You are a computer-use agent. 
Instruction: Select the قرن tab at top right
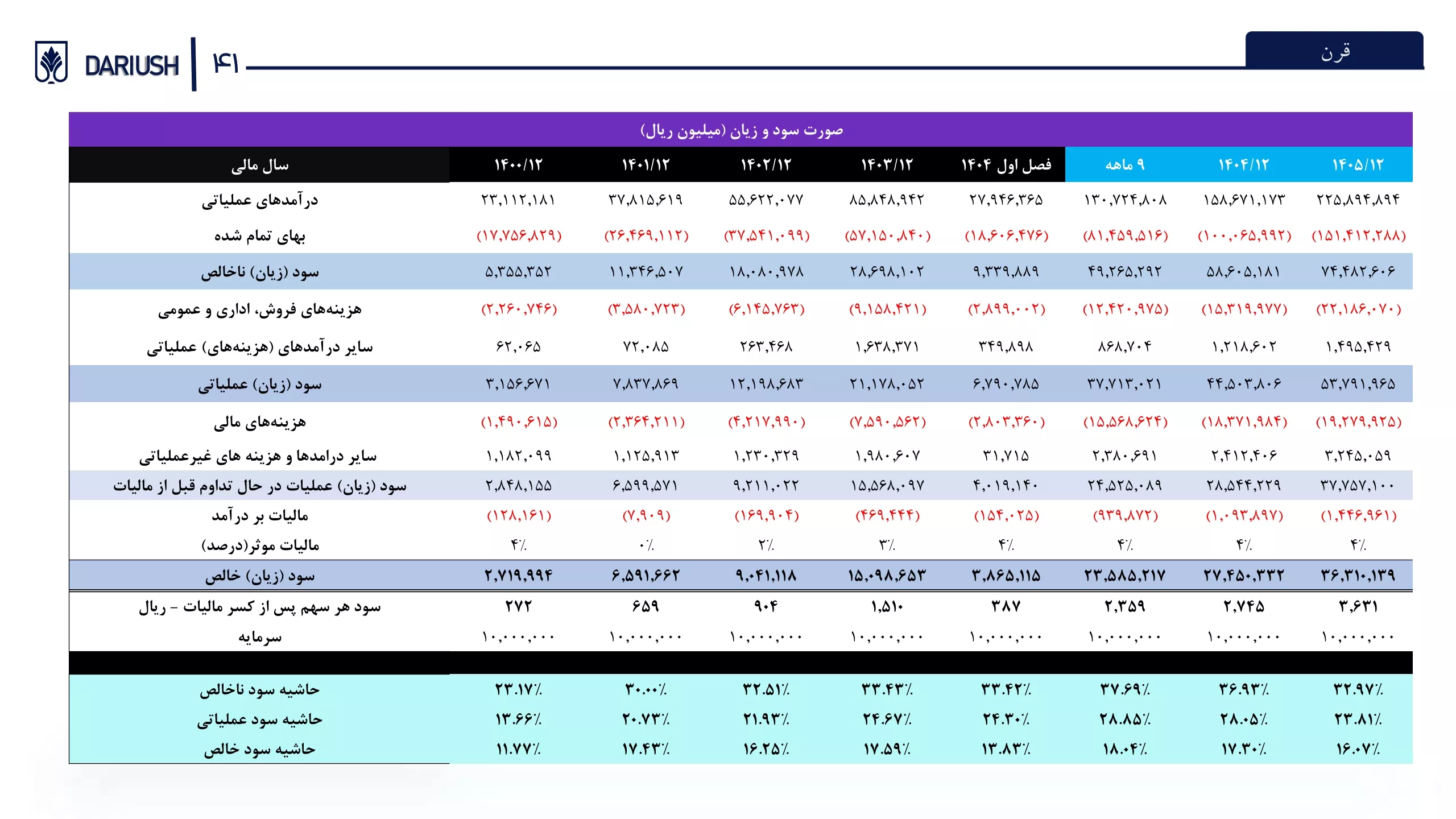point(1334,52)
